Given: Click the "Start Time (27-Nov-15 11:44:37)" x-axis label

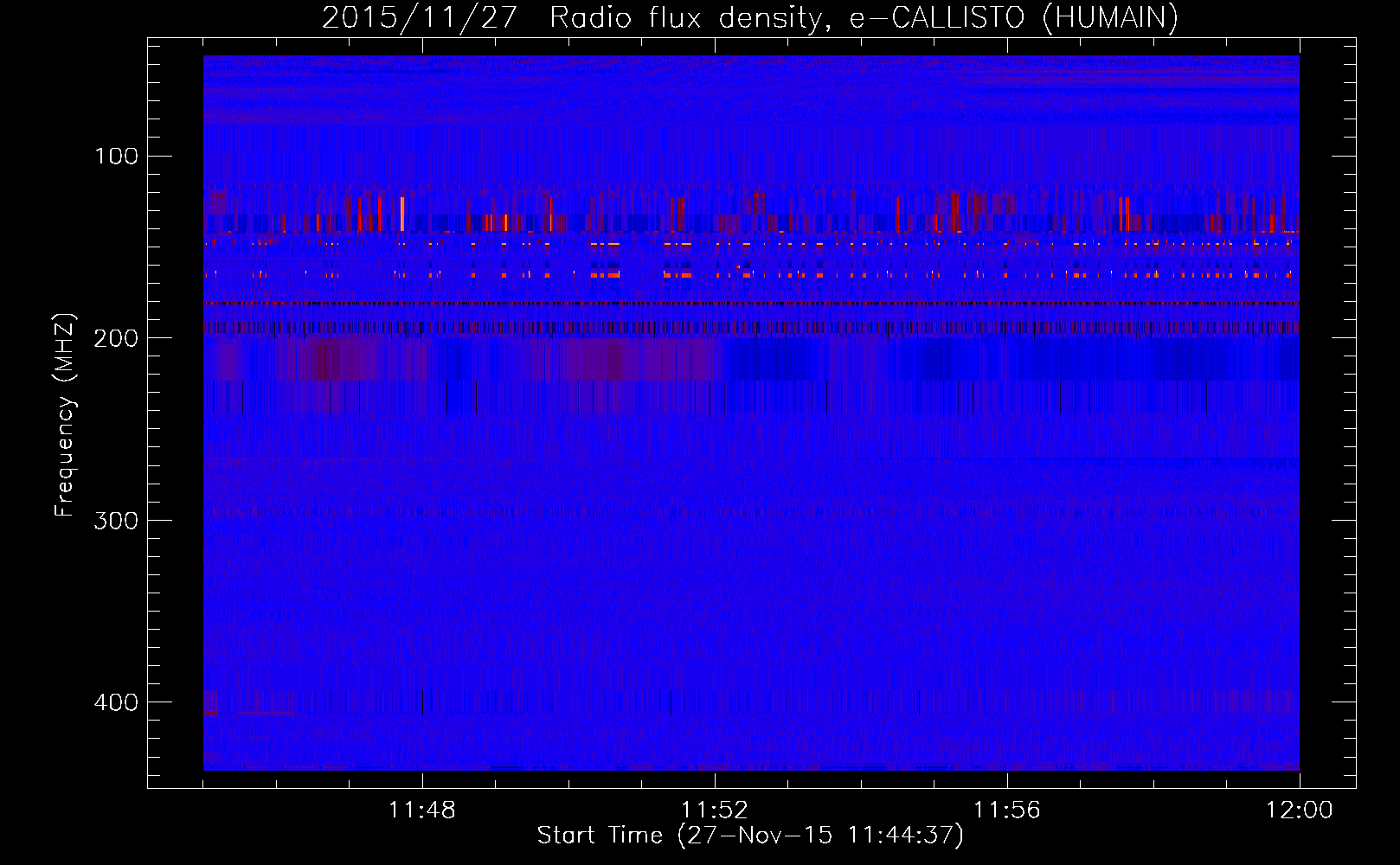Looking at the screenshot, I should click(750, 836).
